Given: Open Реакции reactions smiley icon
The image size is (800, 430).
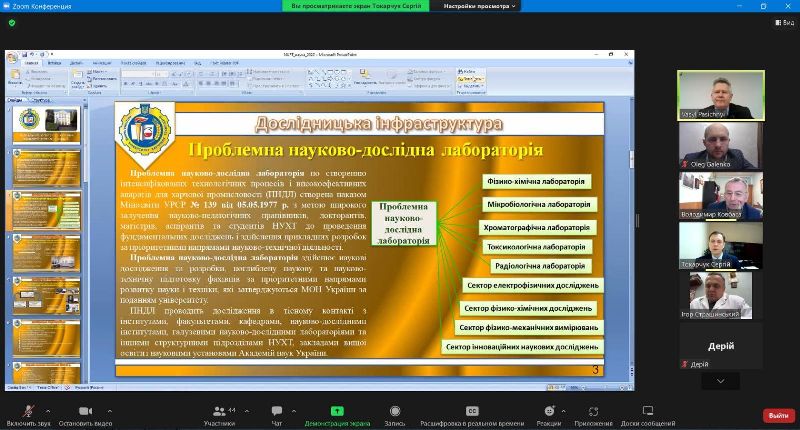Looking at the screenshot, I should tap(549, 411).
